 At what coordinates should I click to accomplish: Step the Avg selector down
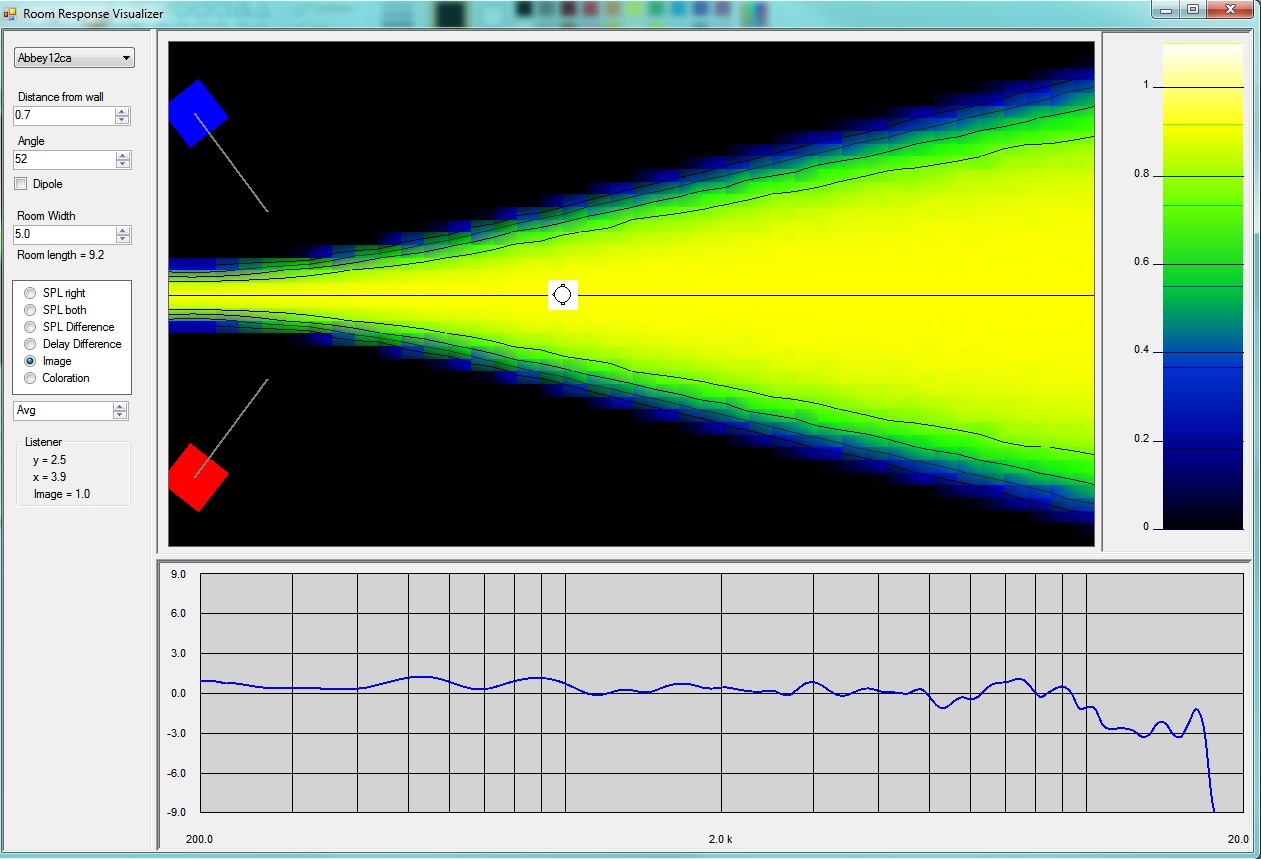tap(120, 415)
